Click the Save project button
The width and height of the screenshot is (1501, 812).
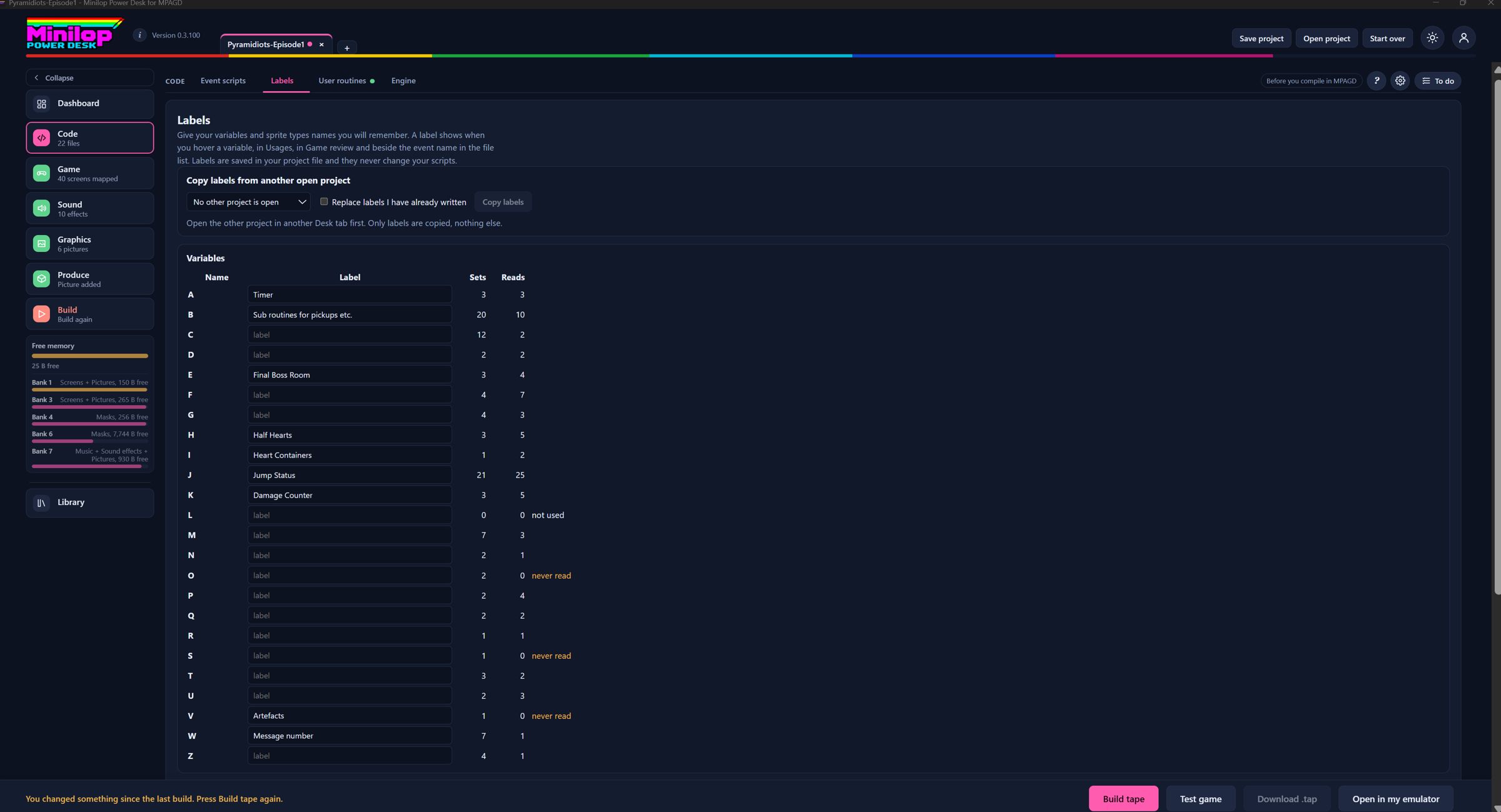point(1261,38)
